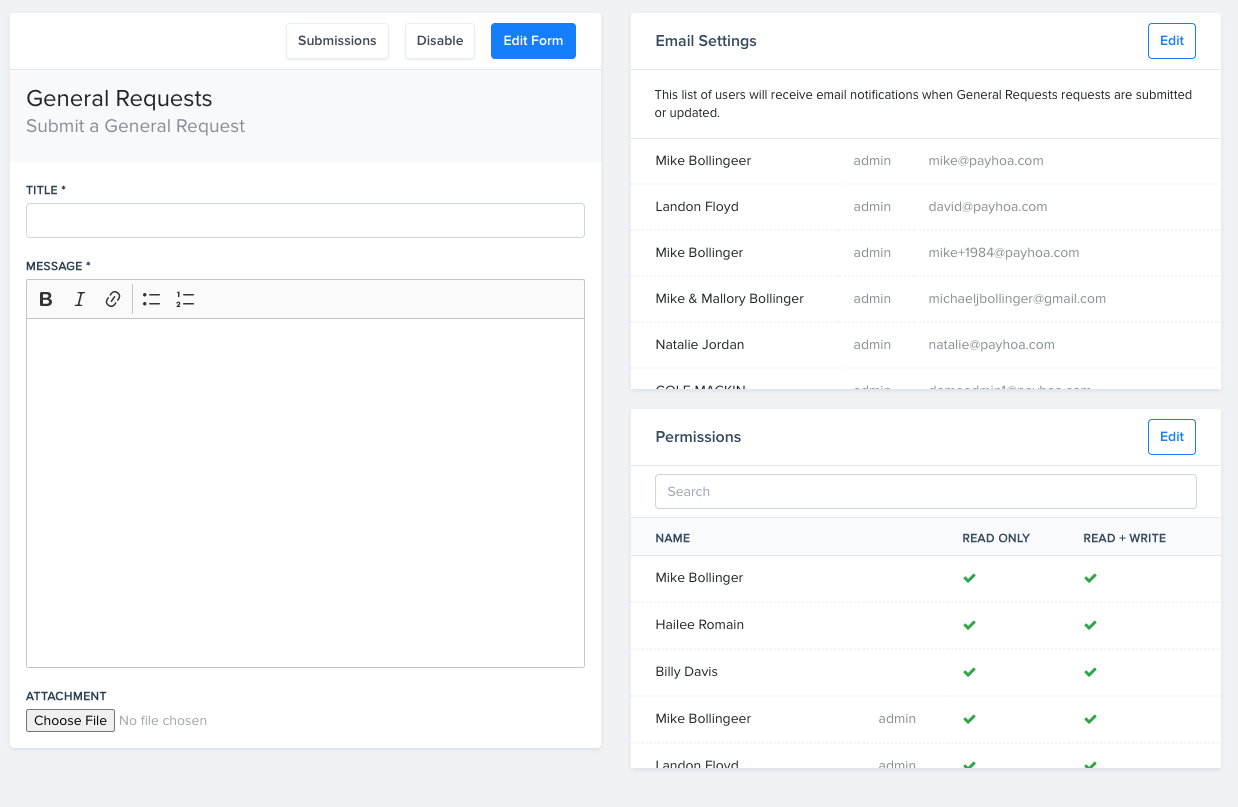
Task: Click the No file chosen label
Action: 163,720
